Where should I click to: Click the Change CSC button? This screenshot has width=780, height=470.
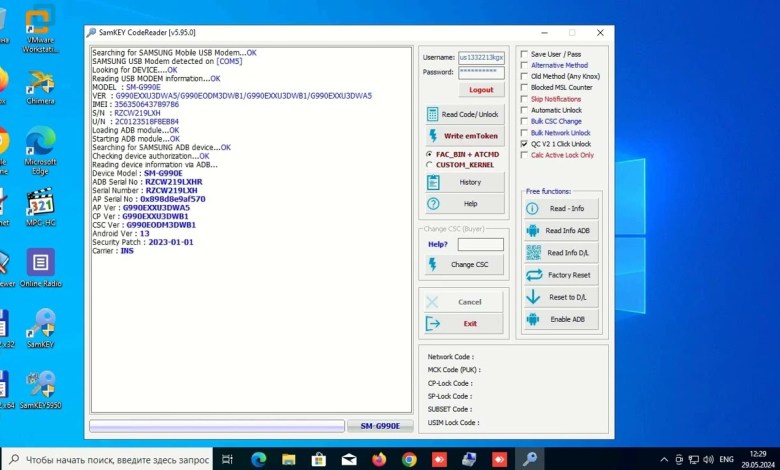coord(464,264)
